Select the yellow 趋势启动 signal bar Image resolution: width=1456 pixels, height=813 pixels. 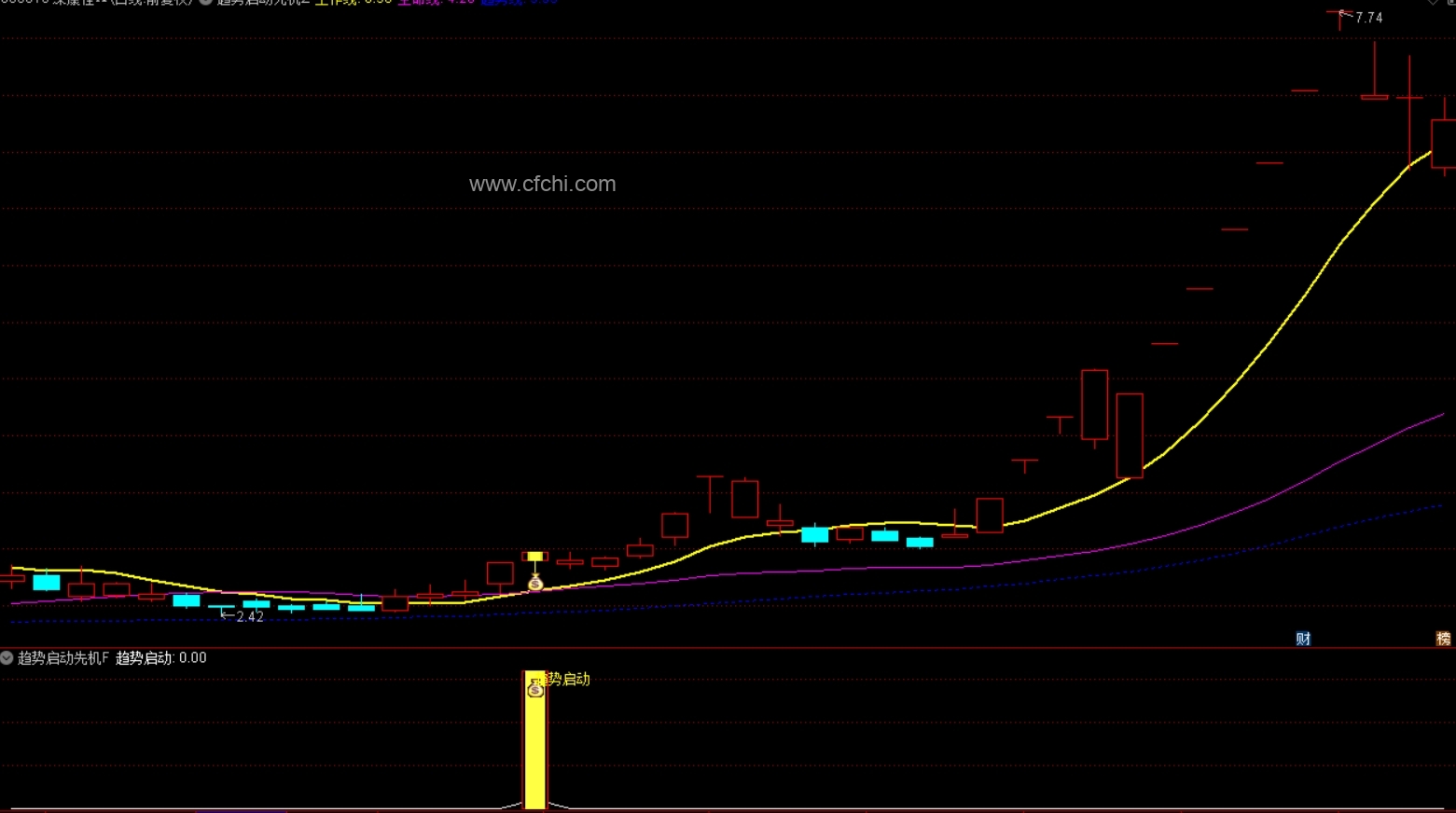[x=534, y=740]
